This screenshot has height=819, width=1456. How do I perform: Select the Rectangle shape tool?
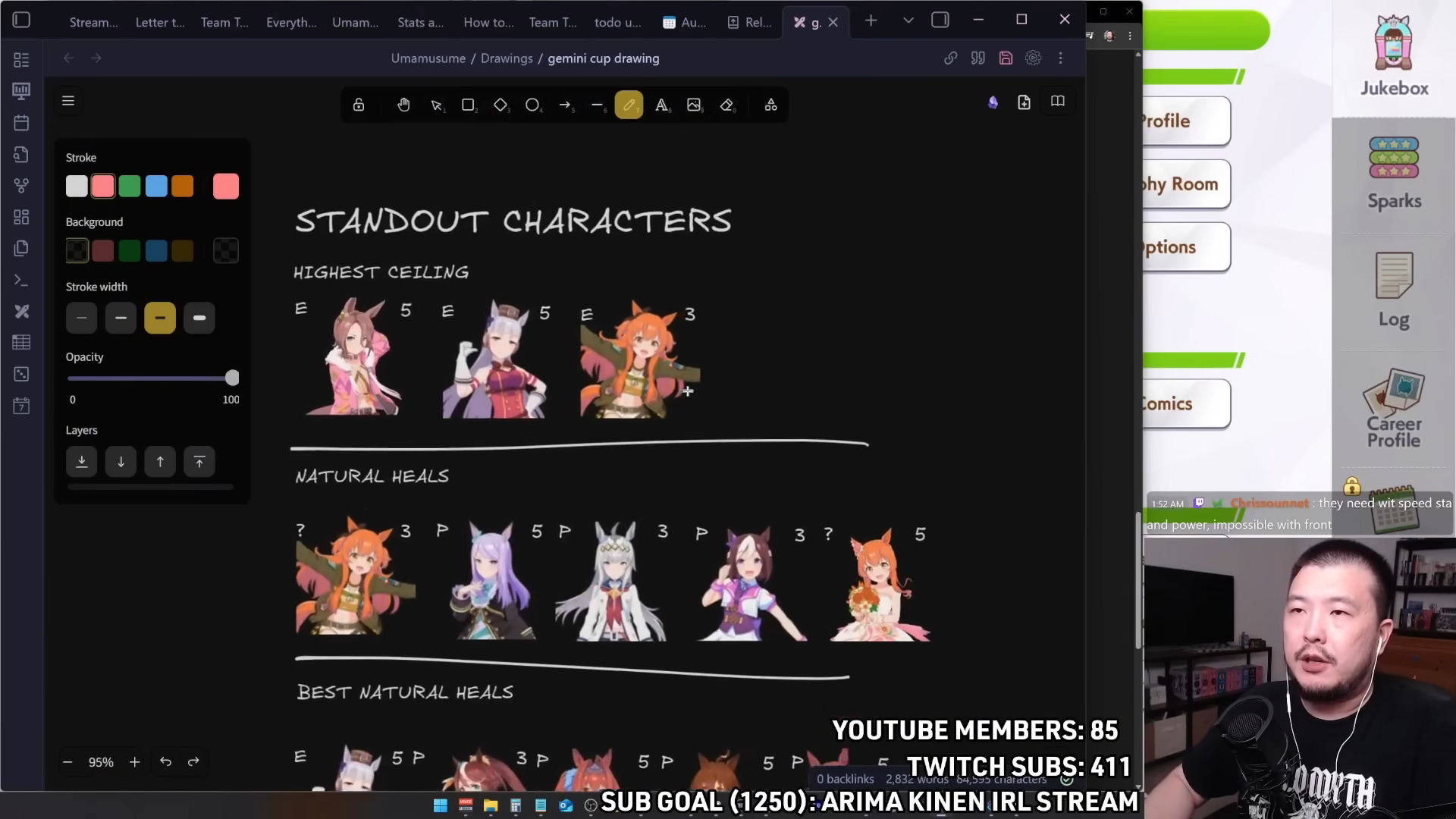pos(469,105)
